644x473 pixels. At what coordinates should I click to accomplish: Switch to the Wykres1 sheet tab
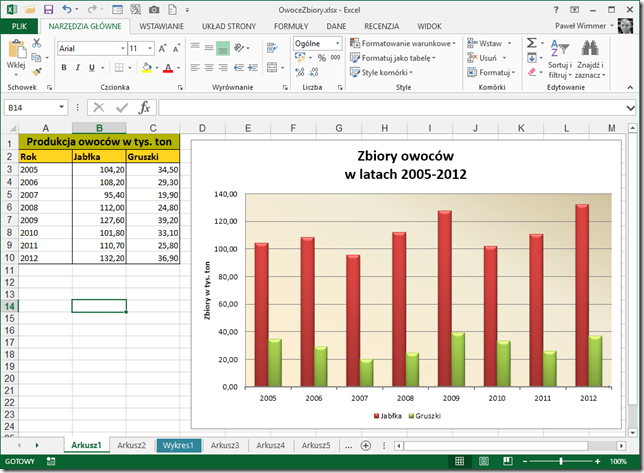click(x=179, y=445)
